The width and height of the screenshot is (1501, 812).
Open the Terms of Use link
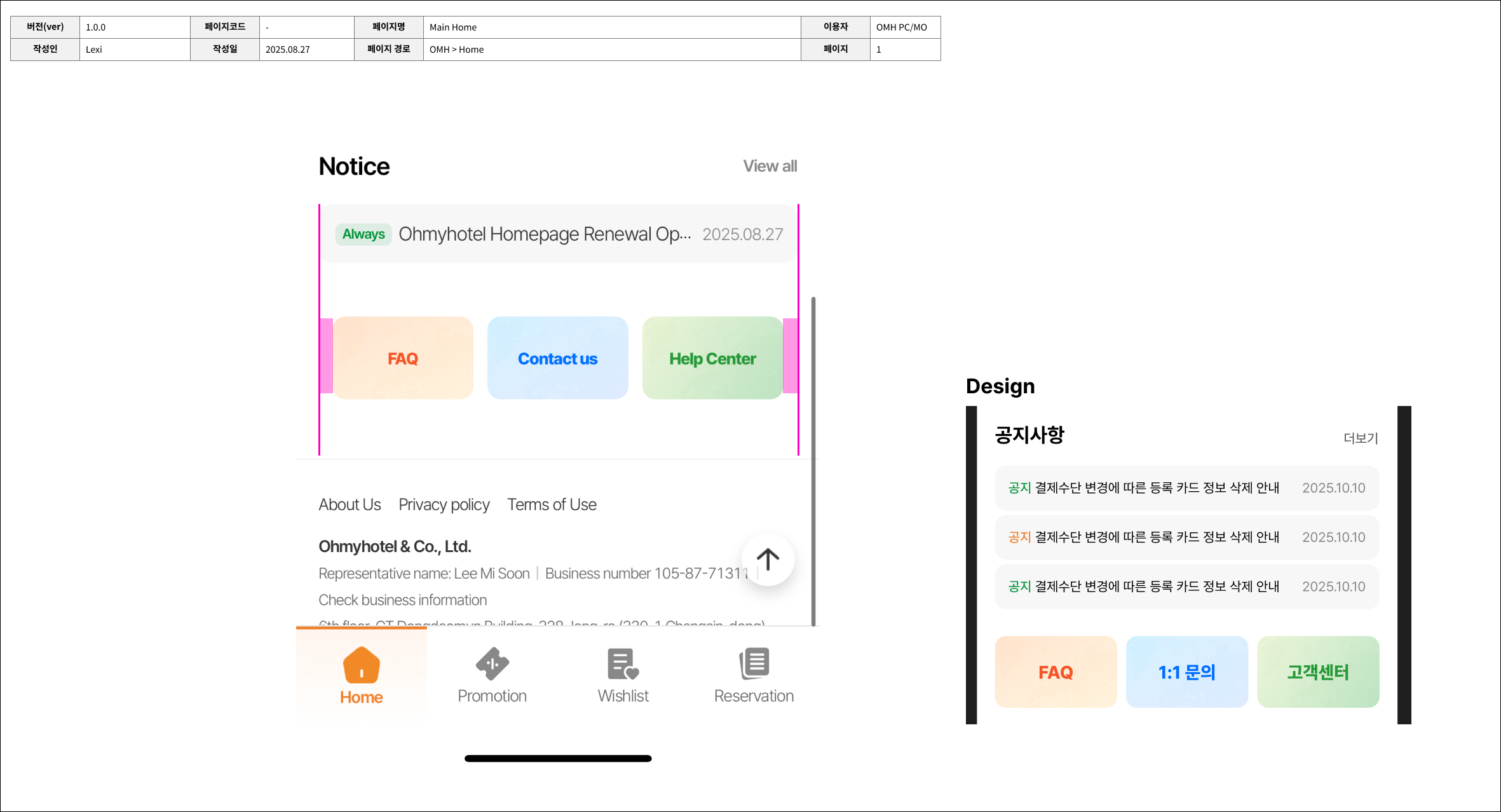coord(552,504)
